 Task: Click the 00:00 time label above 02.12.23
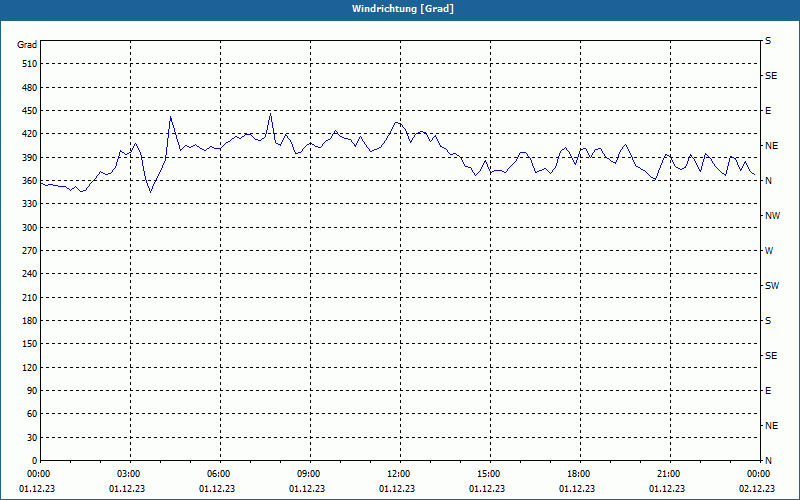pos(759,473)
